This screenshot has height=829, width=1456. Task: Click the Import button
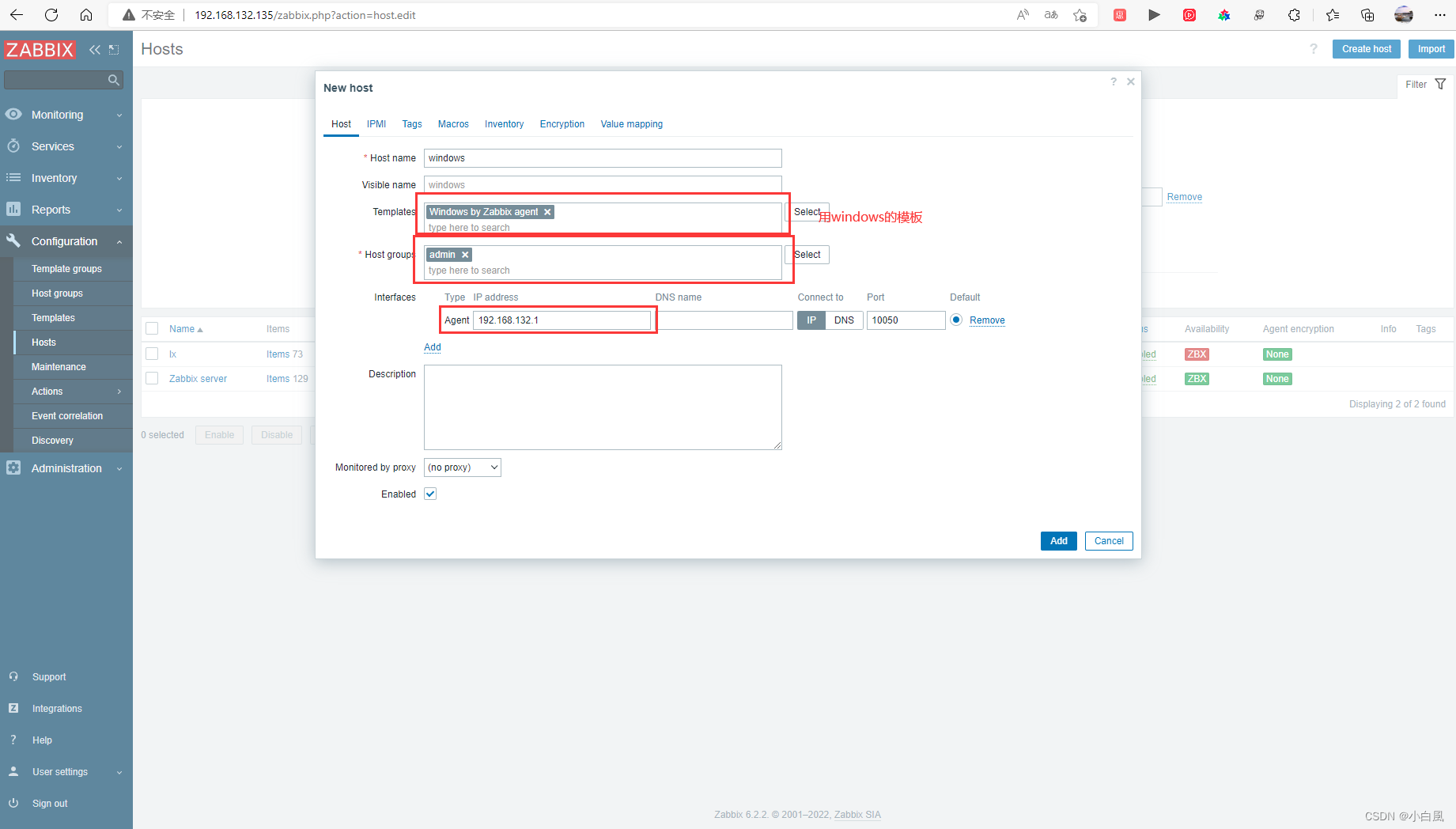coord(1431,49)
